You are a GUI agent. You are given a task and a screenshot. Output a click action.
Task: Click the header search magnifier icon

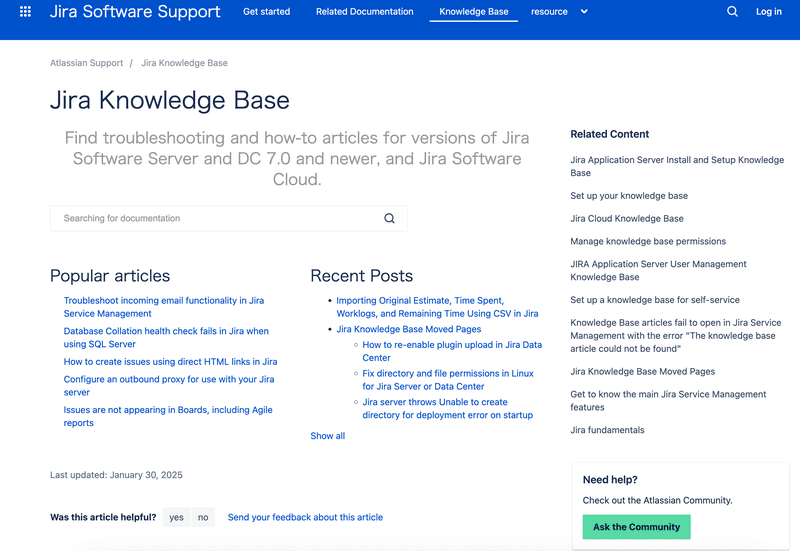(732, 11)
